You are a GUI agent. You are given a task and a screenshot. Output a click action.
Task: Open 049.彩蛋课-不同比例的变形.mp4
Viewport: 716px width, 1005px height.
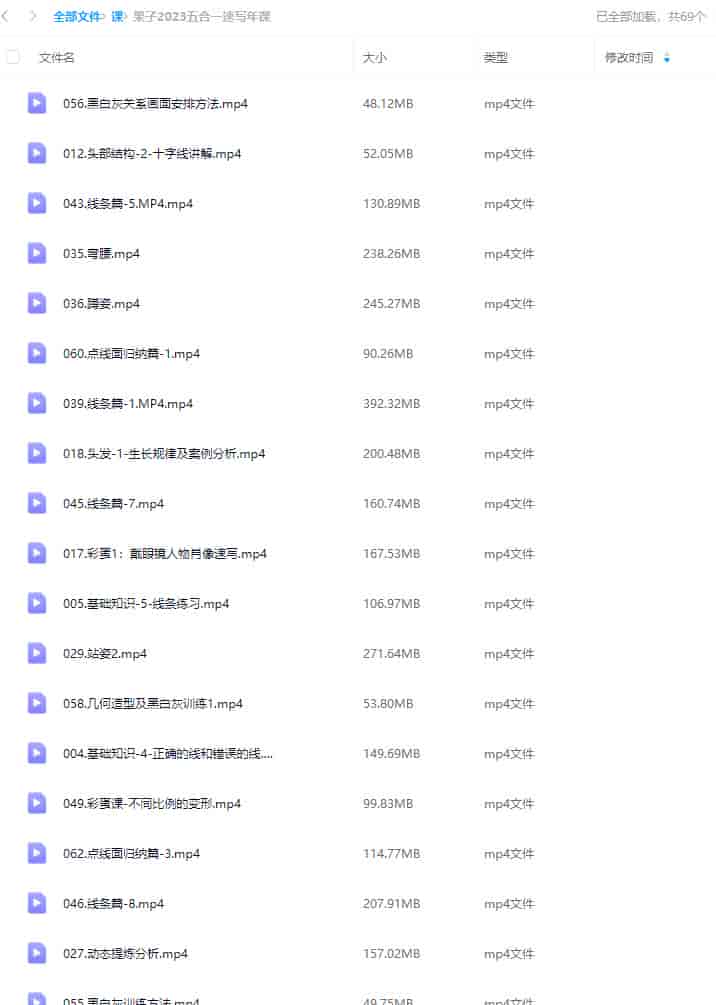pos(152,803)
